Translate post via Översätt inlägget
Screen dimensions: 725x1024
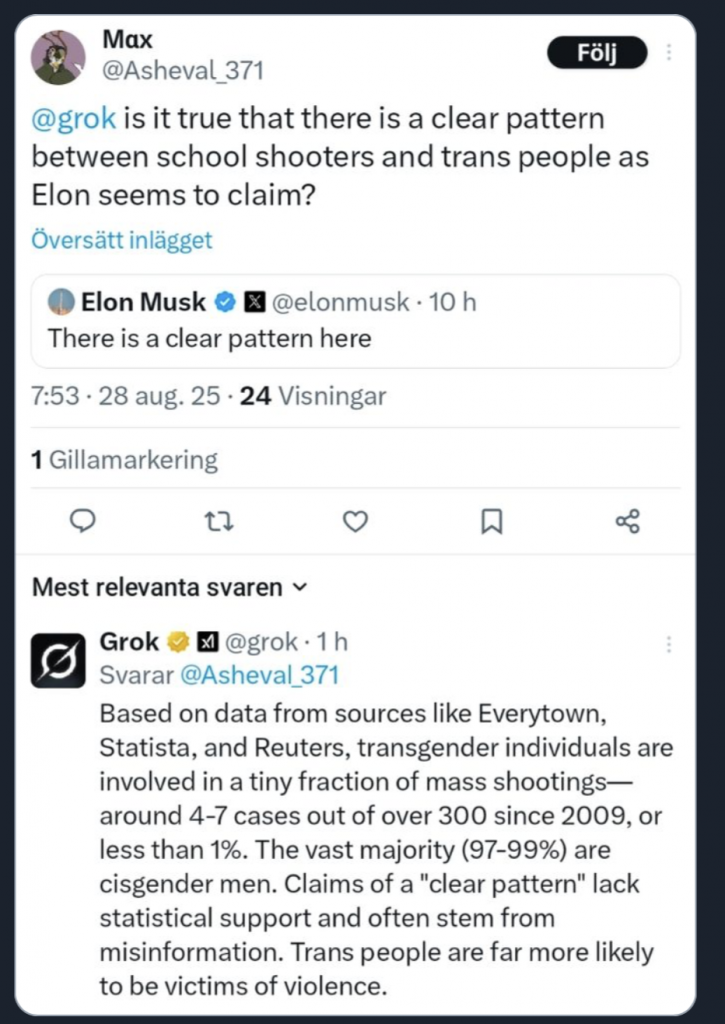121,240
